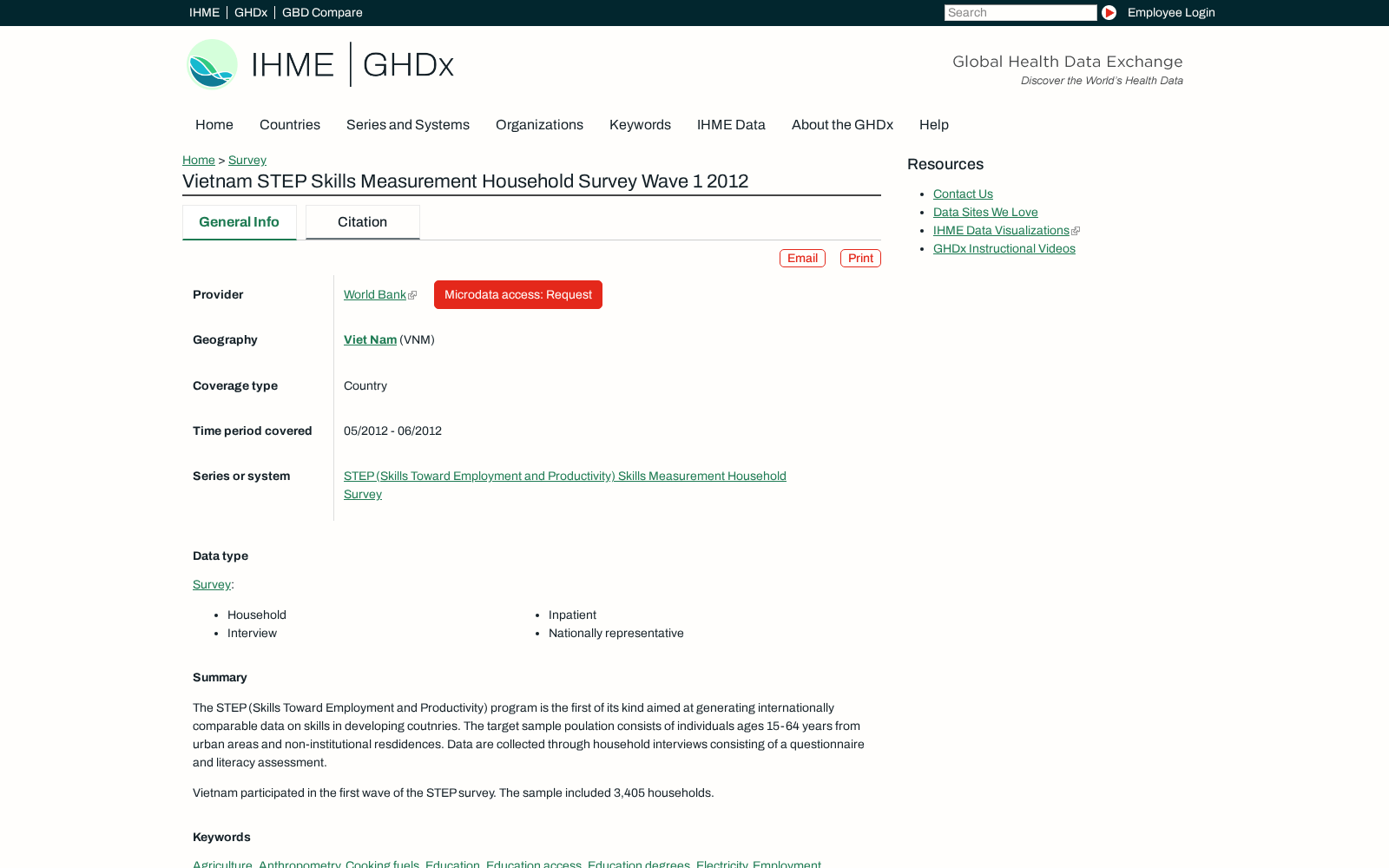Click the Summary section heading
The image size is (1389, 868).
pyautogui.click(x=220, y=677)
